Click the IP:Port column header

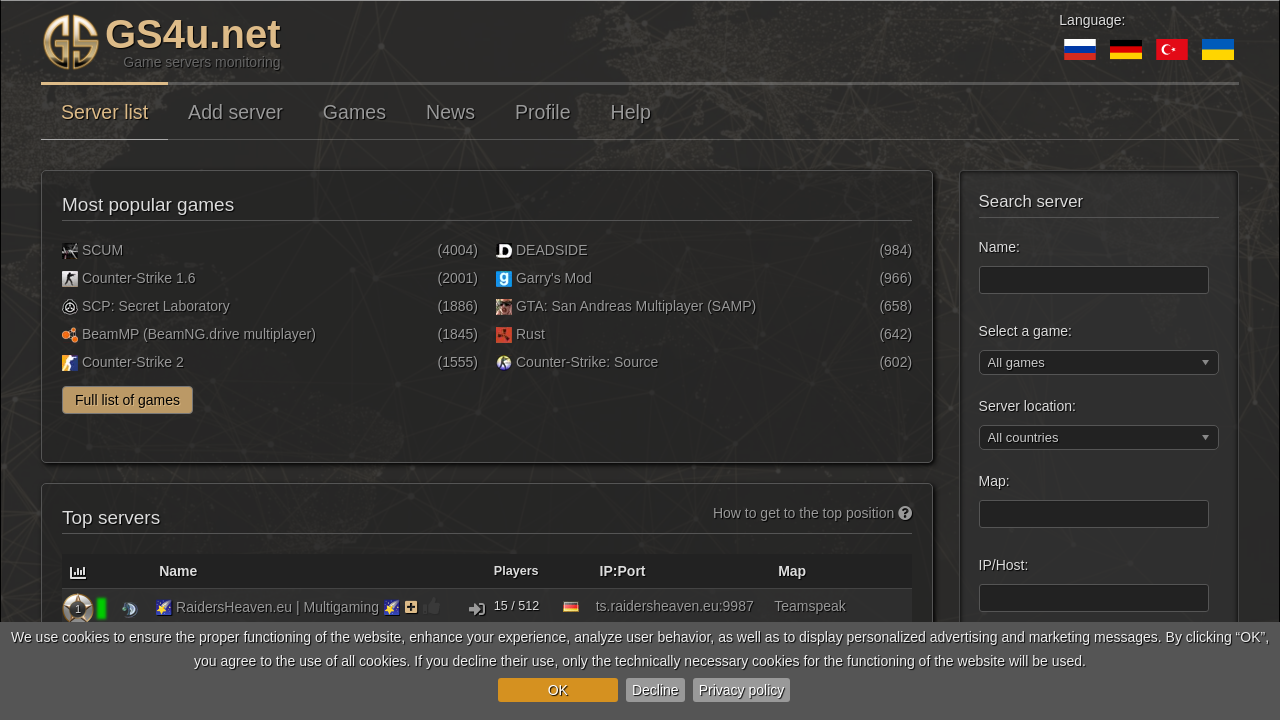(622, 571)
